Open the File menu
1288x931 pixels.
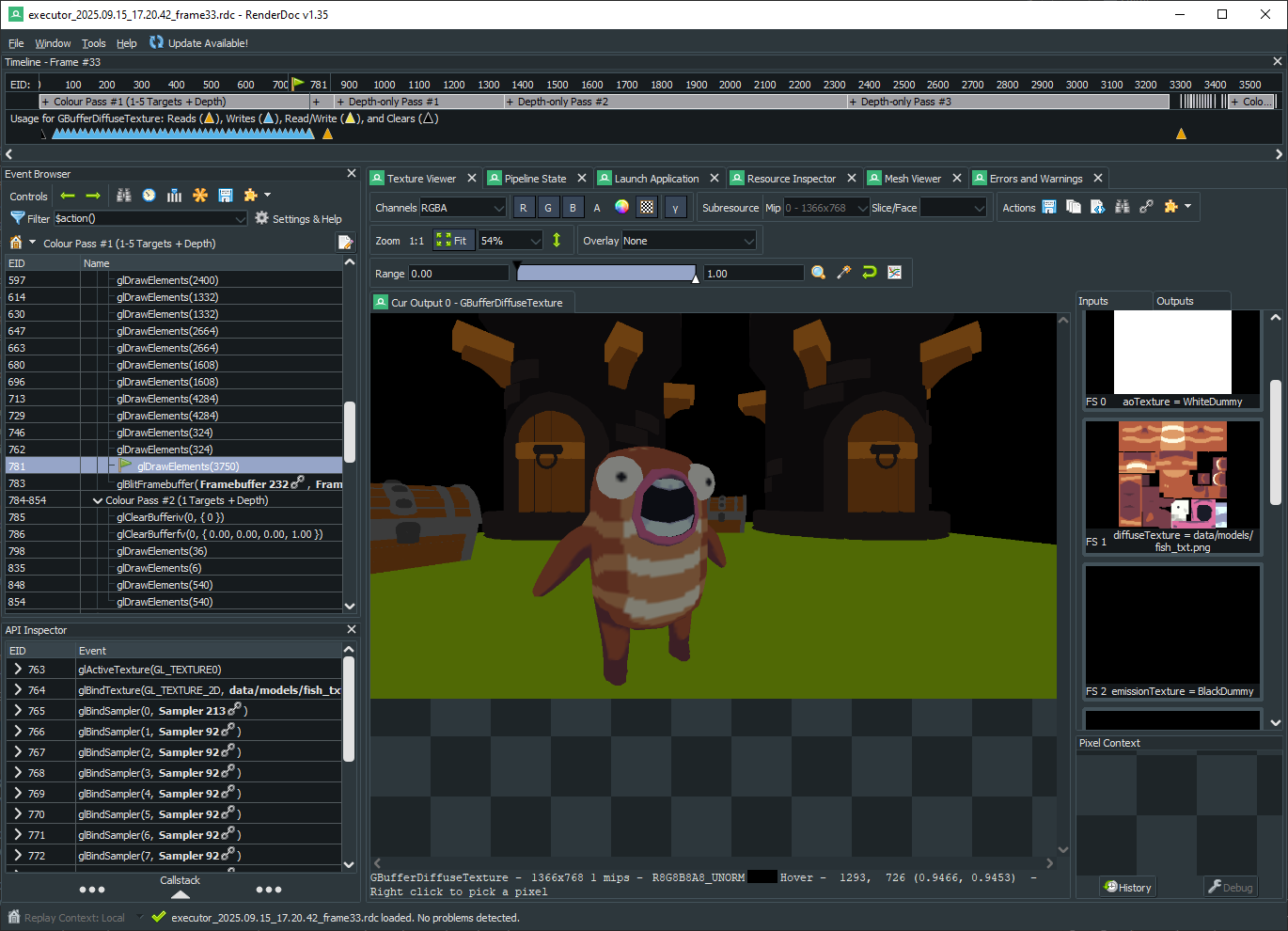16,43
